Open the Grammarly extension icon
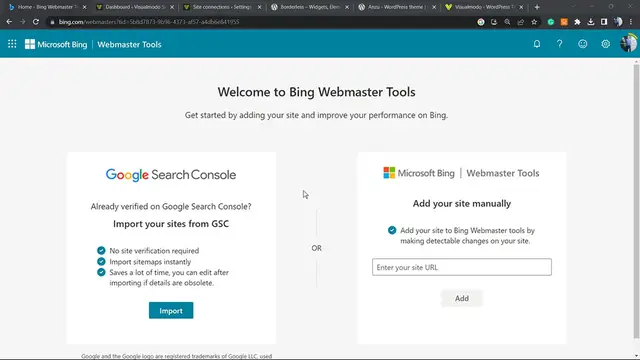This screenshot has width=640, height=360. click(551, 22)
